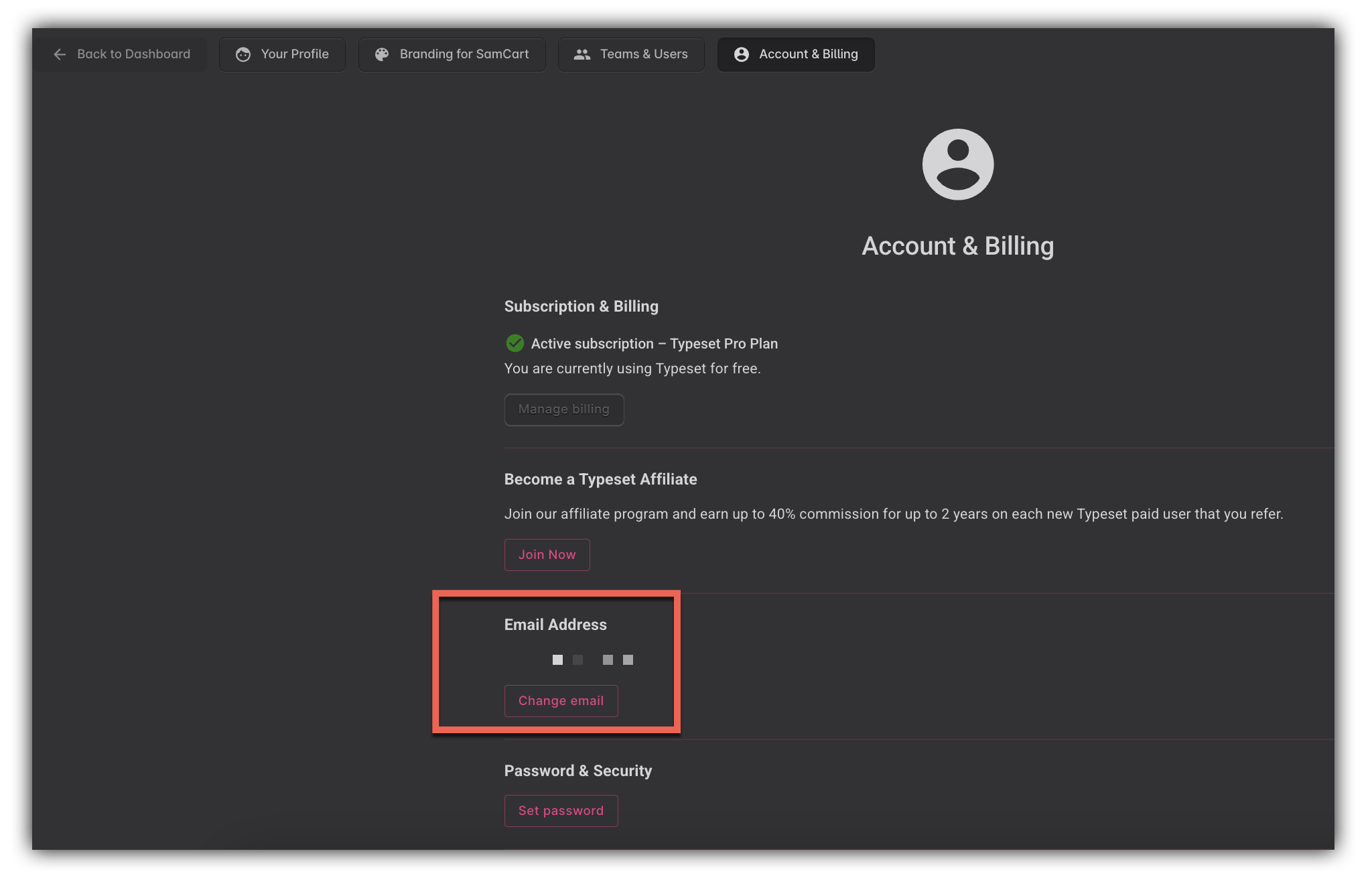Screen dimensions: 1372x886
Task: Switch to Branding for SamCart tab
Action: (464, 54)
